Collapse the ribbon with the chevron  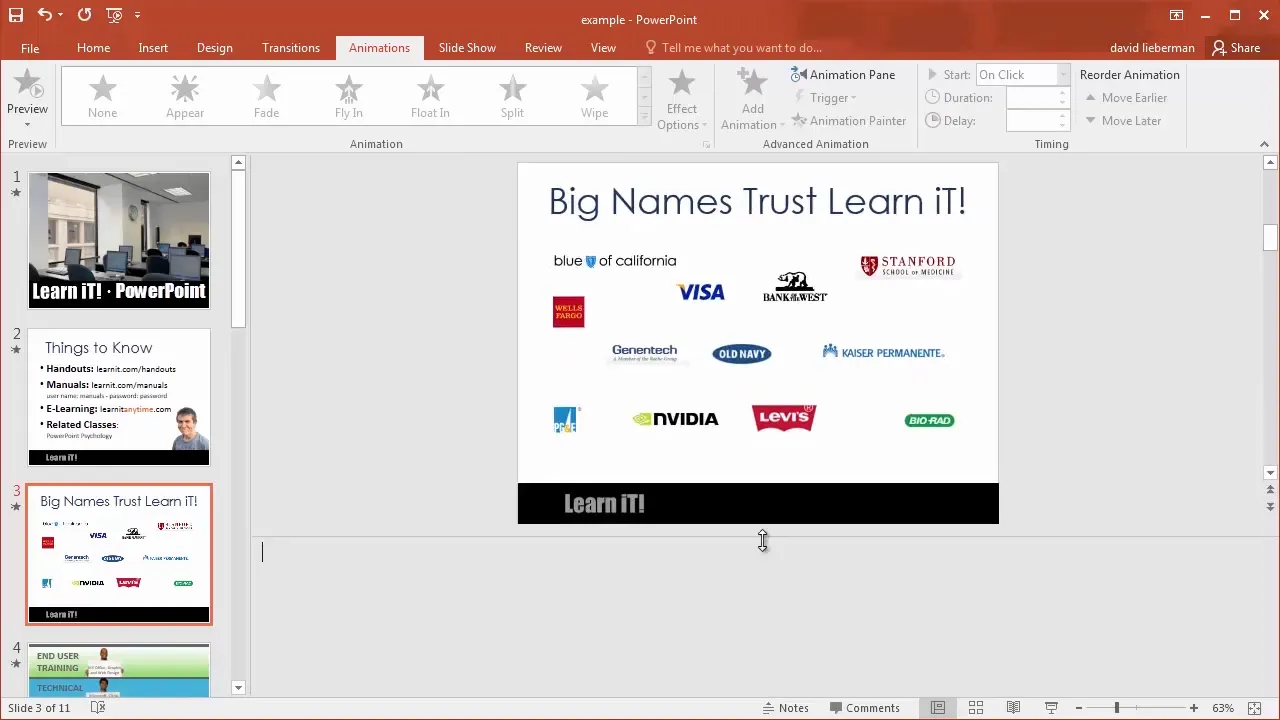[x=1264, y=144]
